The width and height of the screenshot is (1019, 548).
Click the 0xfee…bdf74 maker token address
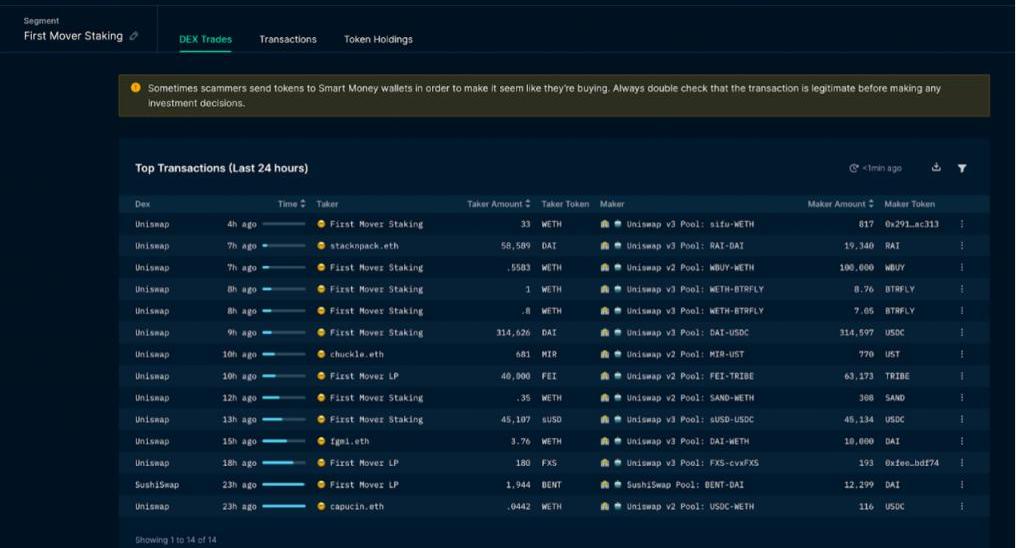tap(911, 463)
